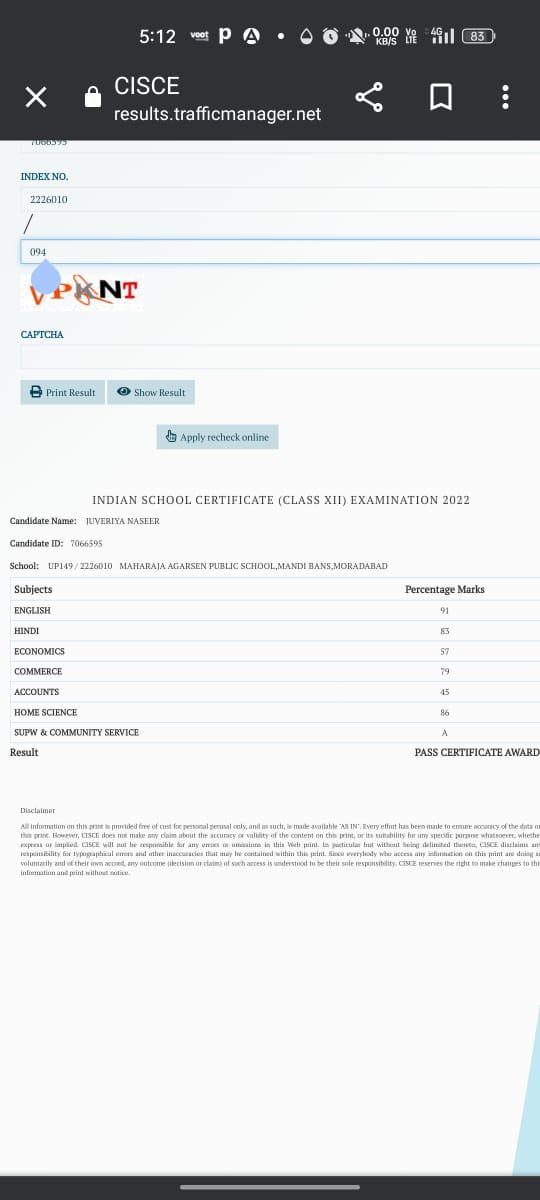This screenshot has width=540, height=1200.
Task: Click the PASS CERTIFICATE AWARDED result text
Action: [477, 752]
